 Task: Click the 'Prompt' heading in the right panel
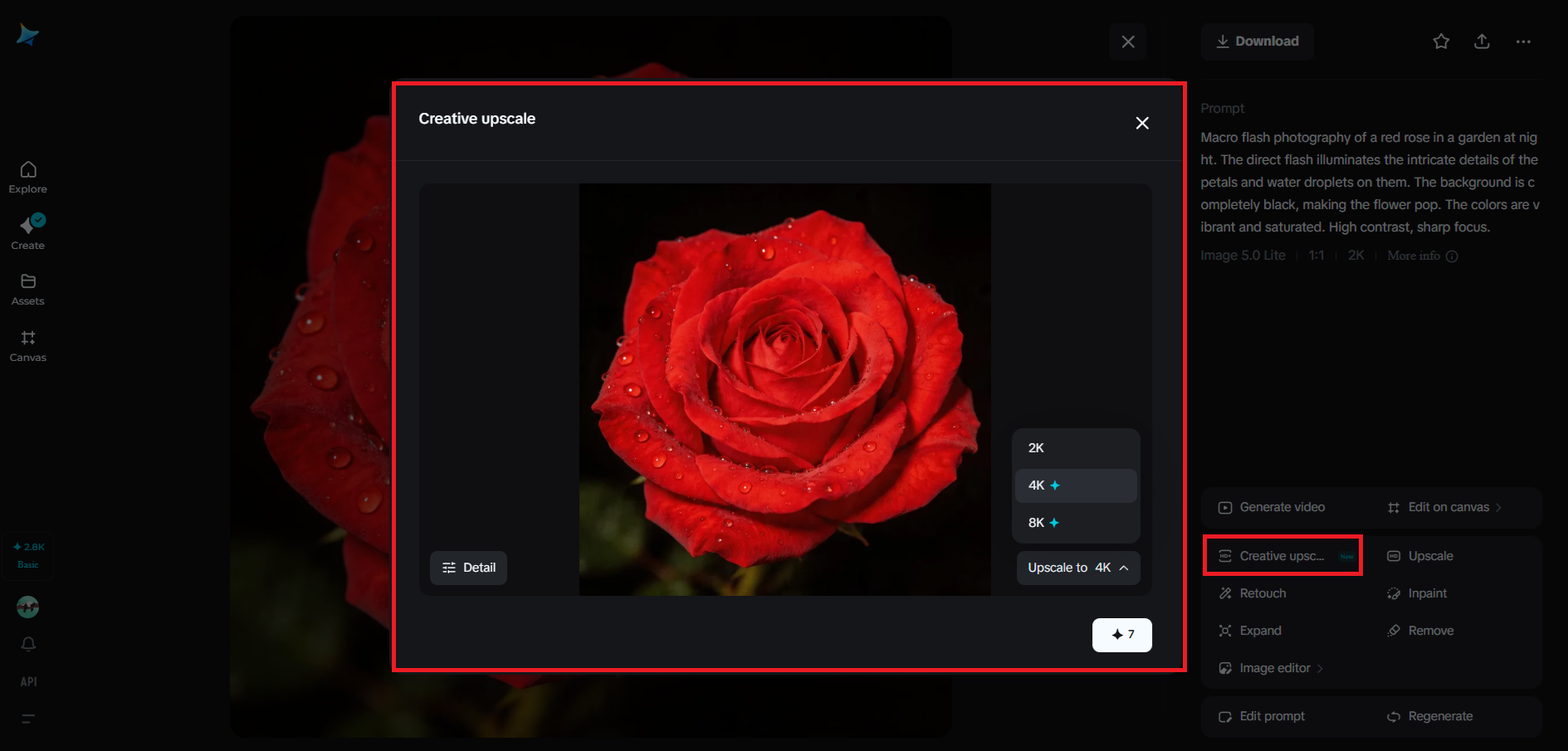point(1222,109)
